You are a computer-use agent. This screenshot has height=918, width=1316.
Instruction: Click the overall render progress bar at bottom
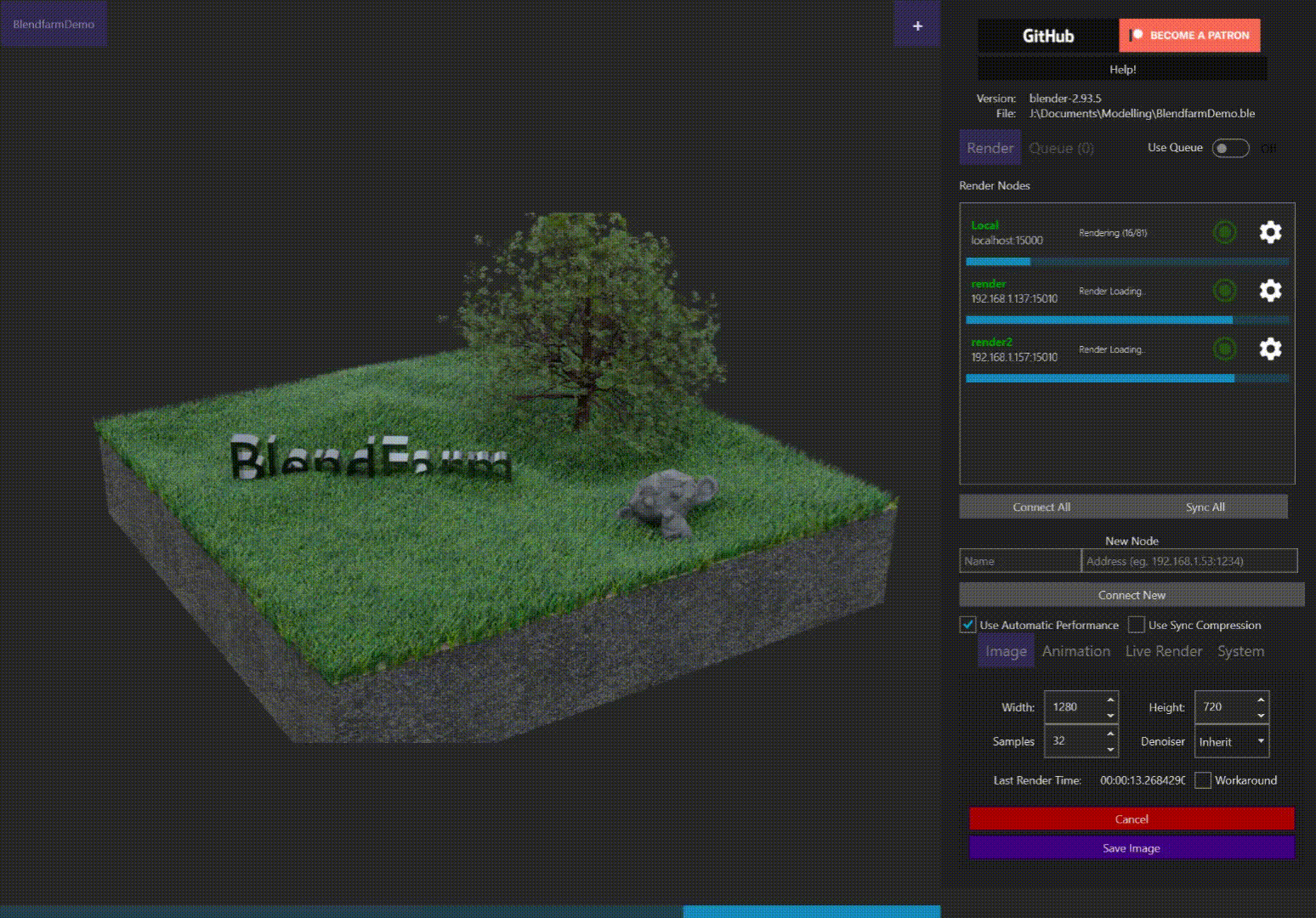(x=470, y=911)
